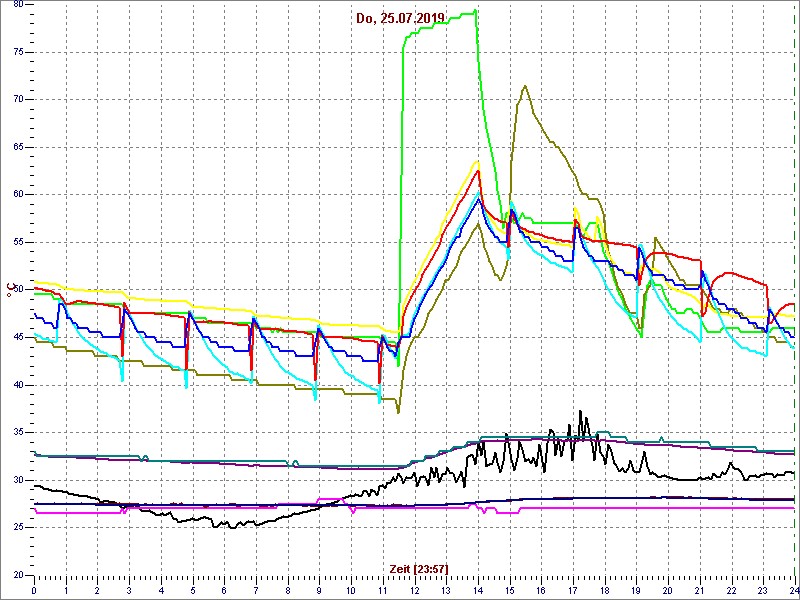The width and height of the screenshot is (800, 600).
Task: Click the 30 tick label
Action: [x=19, y=480]
